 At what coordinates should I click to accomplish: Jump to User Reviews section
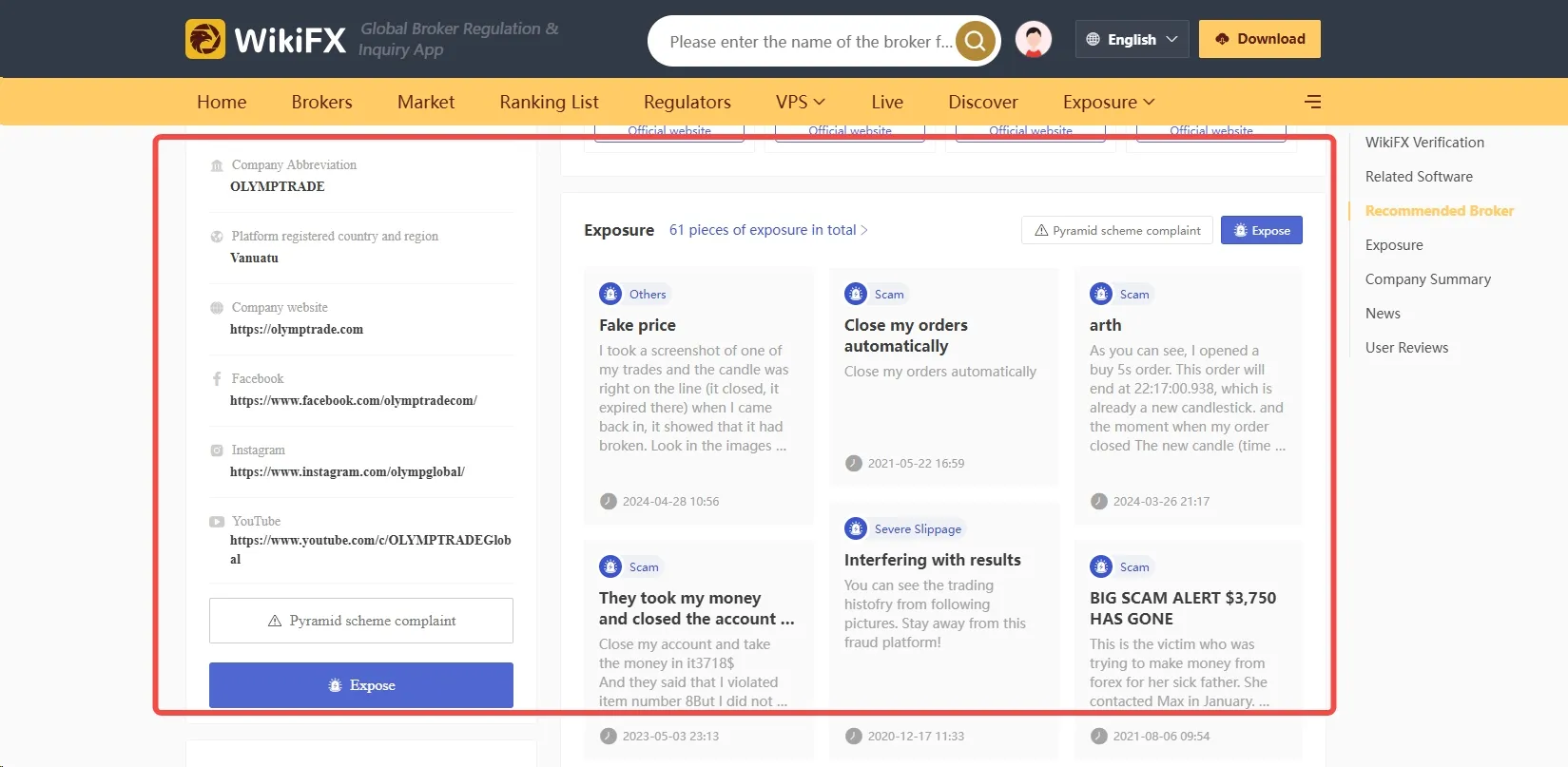tap(1406, 348)
